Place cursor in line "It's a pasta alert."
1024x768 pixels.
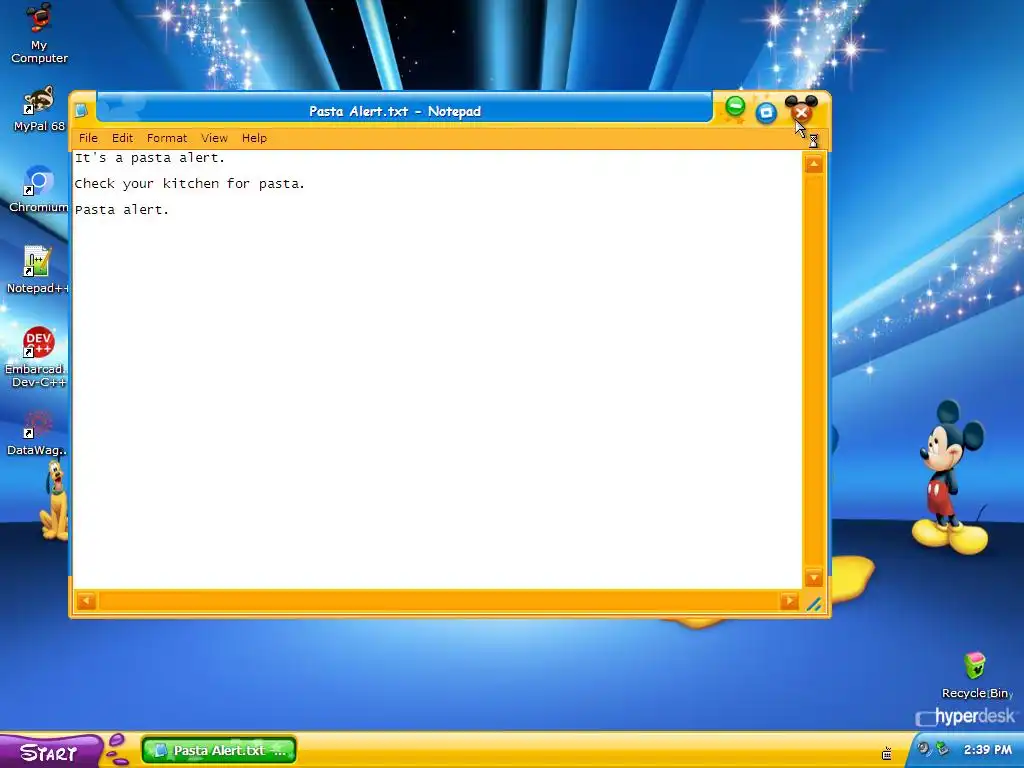point(150,157)
